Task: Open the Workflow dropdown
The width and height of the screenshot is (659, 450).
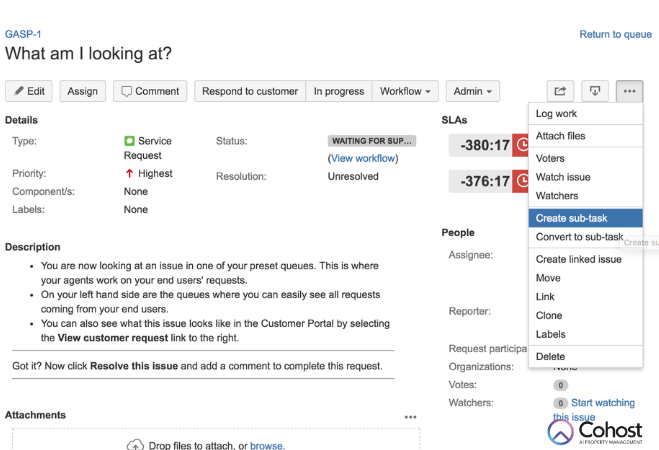Action: (x=405, y=91)
